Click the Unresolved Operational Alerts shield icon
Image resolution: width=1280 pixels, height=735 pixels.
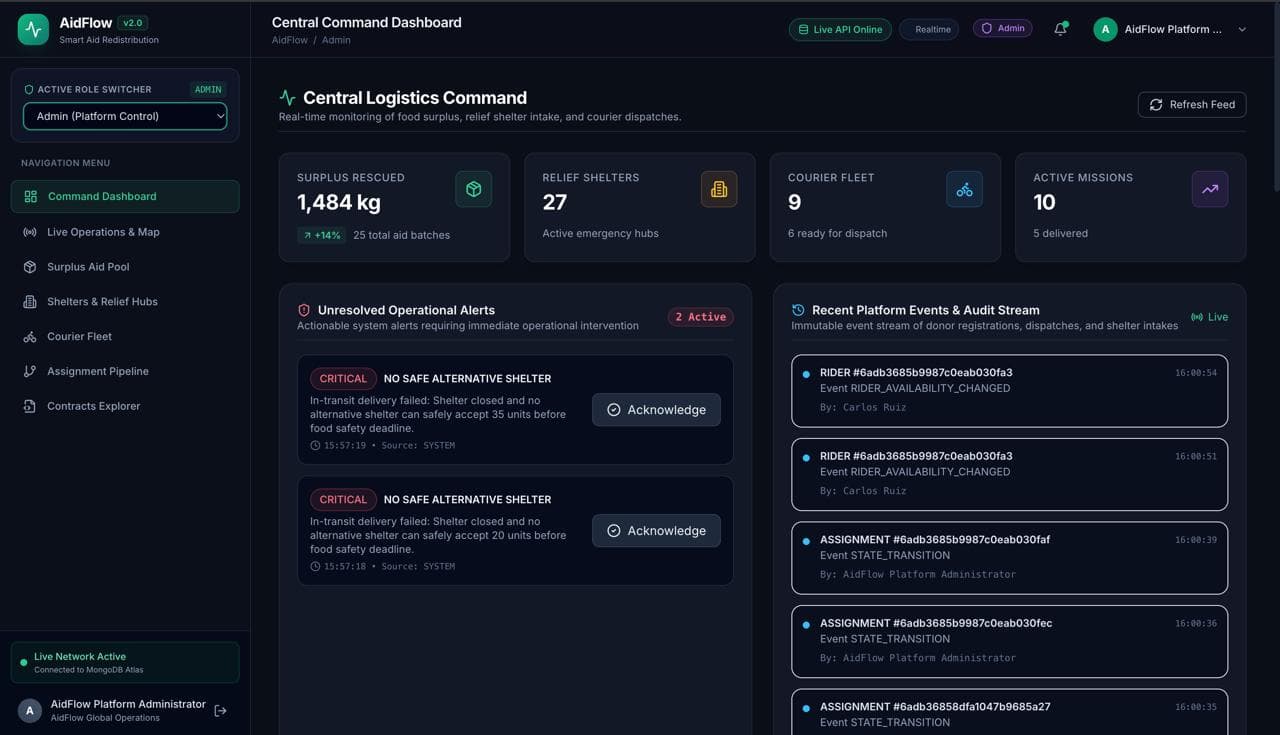coord(304,310)
